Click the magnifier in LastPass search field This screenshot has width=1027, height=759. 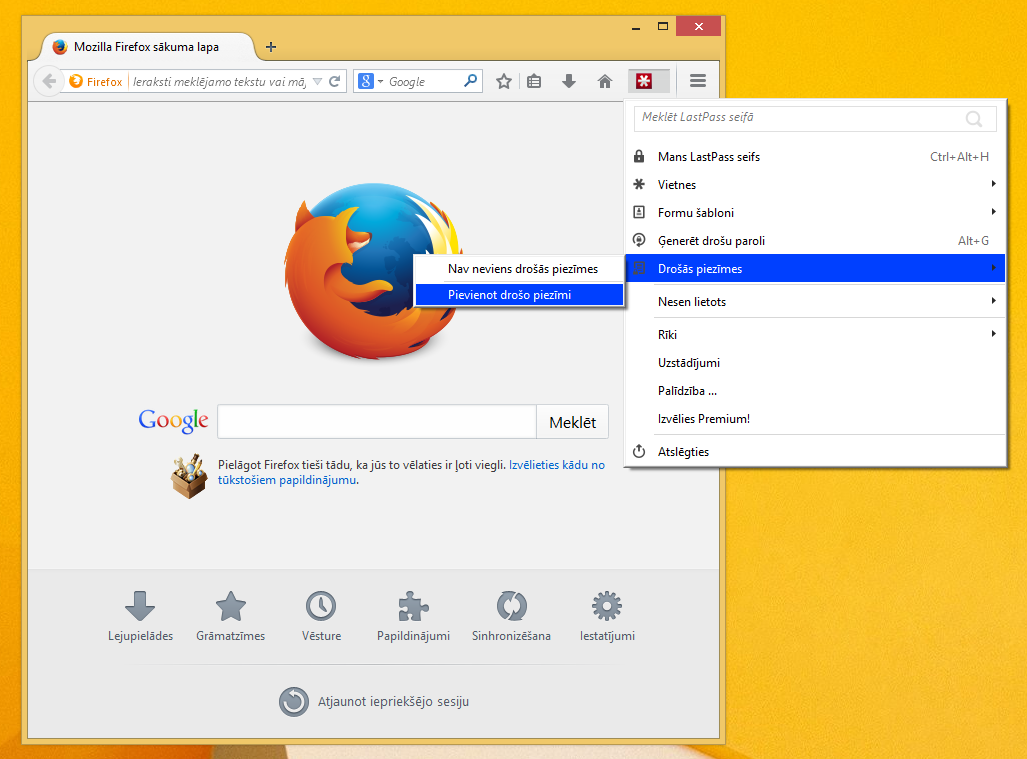(x=974, y=119)
